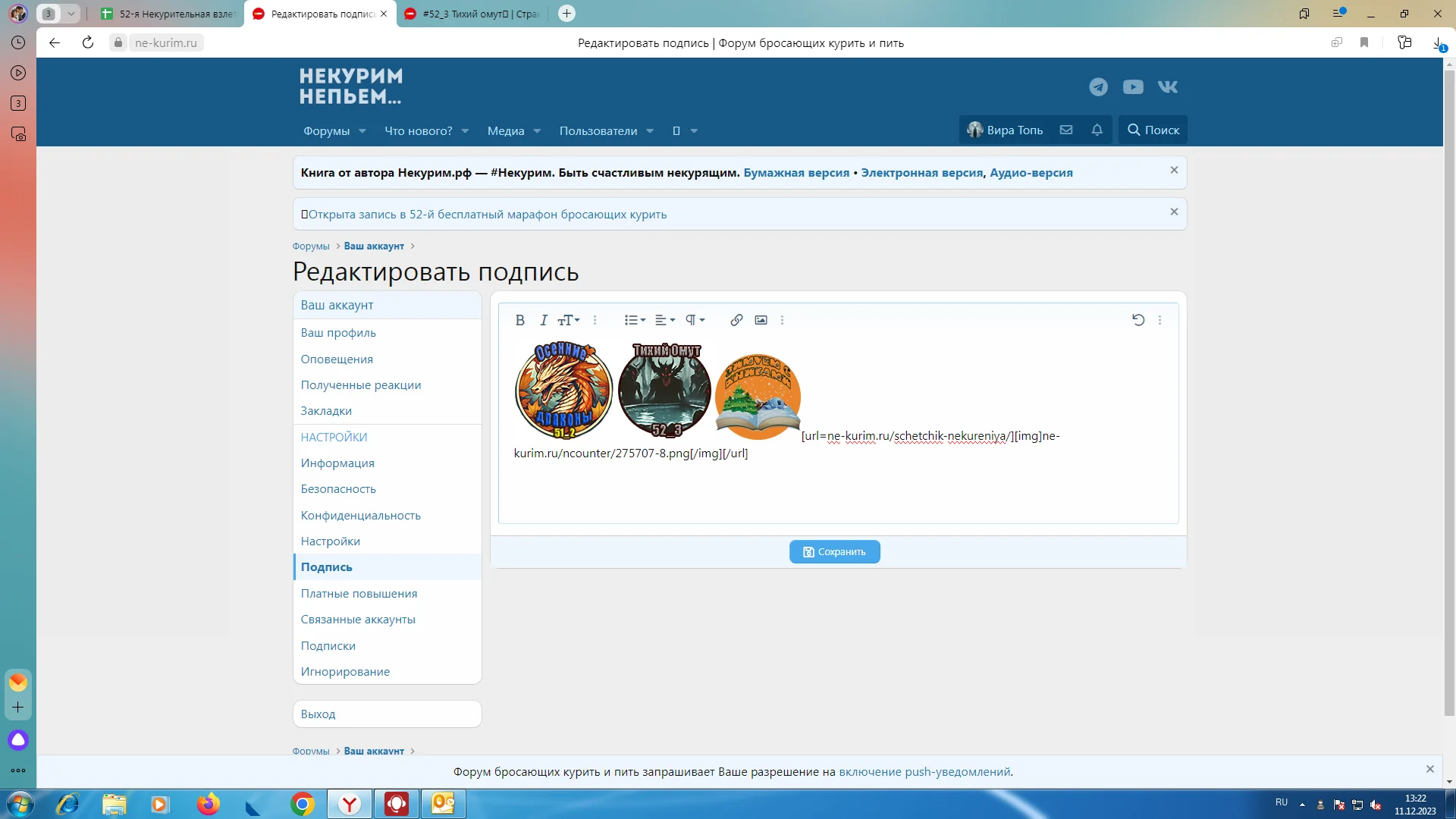Viewport: 1456px width, 819px height.
Task: Expand the Пользователи menu
Action: click(604, 130)
